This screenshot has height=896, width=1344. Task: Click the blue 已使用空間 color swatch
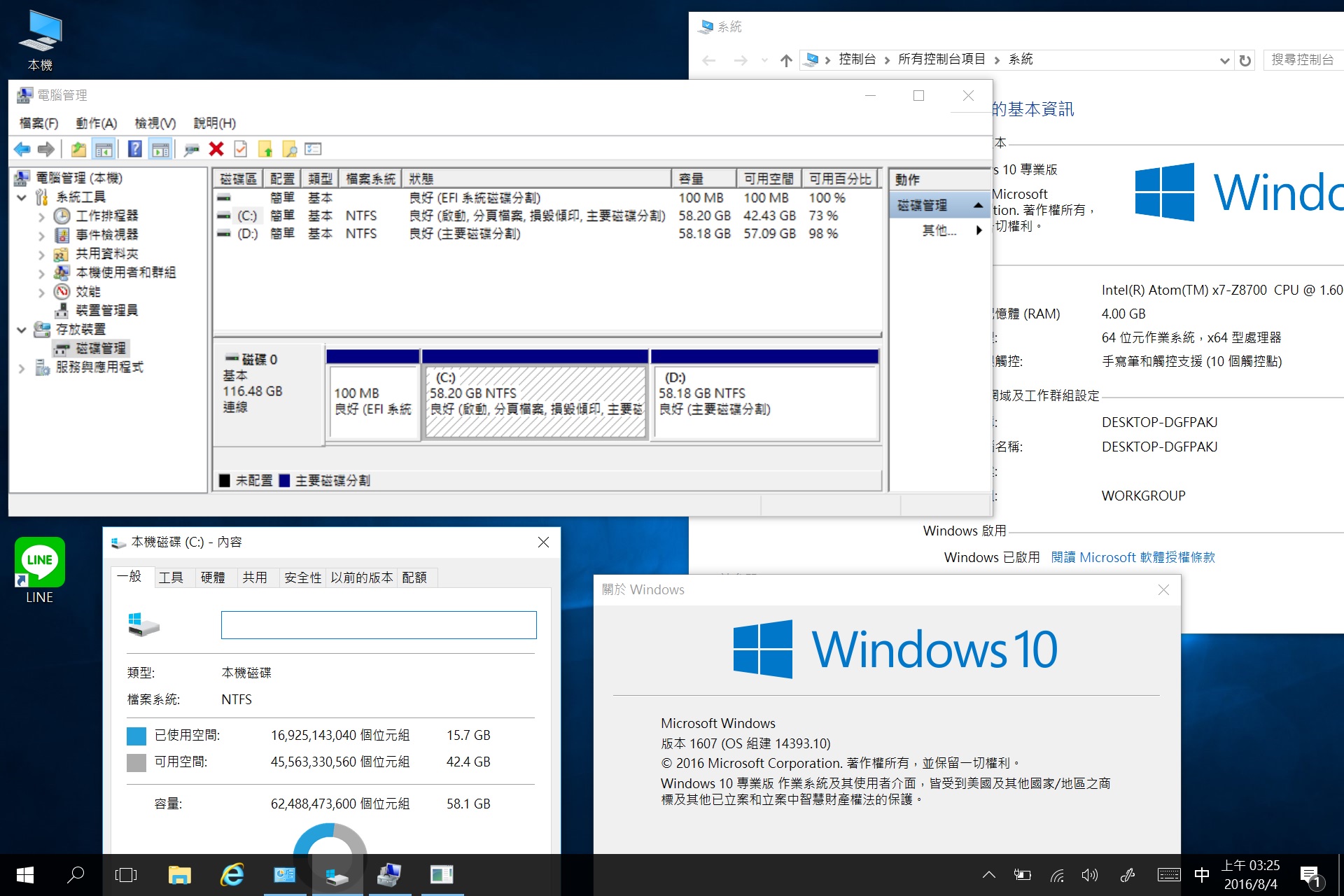[x=136, y=736]
